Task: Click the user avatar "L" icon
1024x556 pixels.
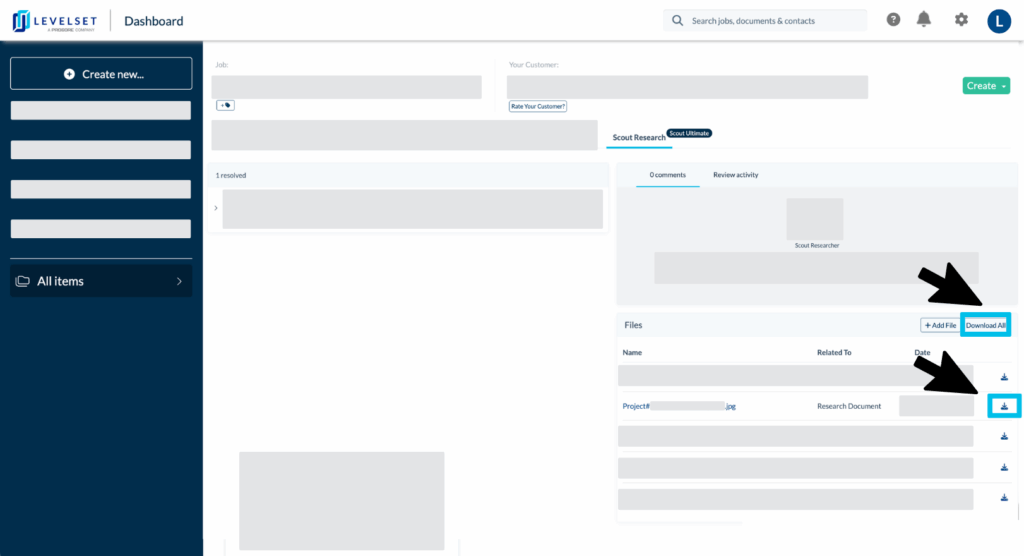Action: (998, 21)
